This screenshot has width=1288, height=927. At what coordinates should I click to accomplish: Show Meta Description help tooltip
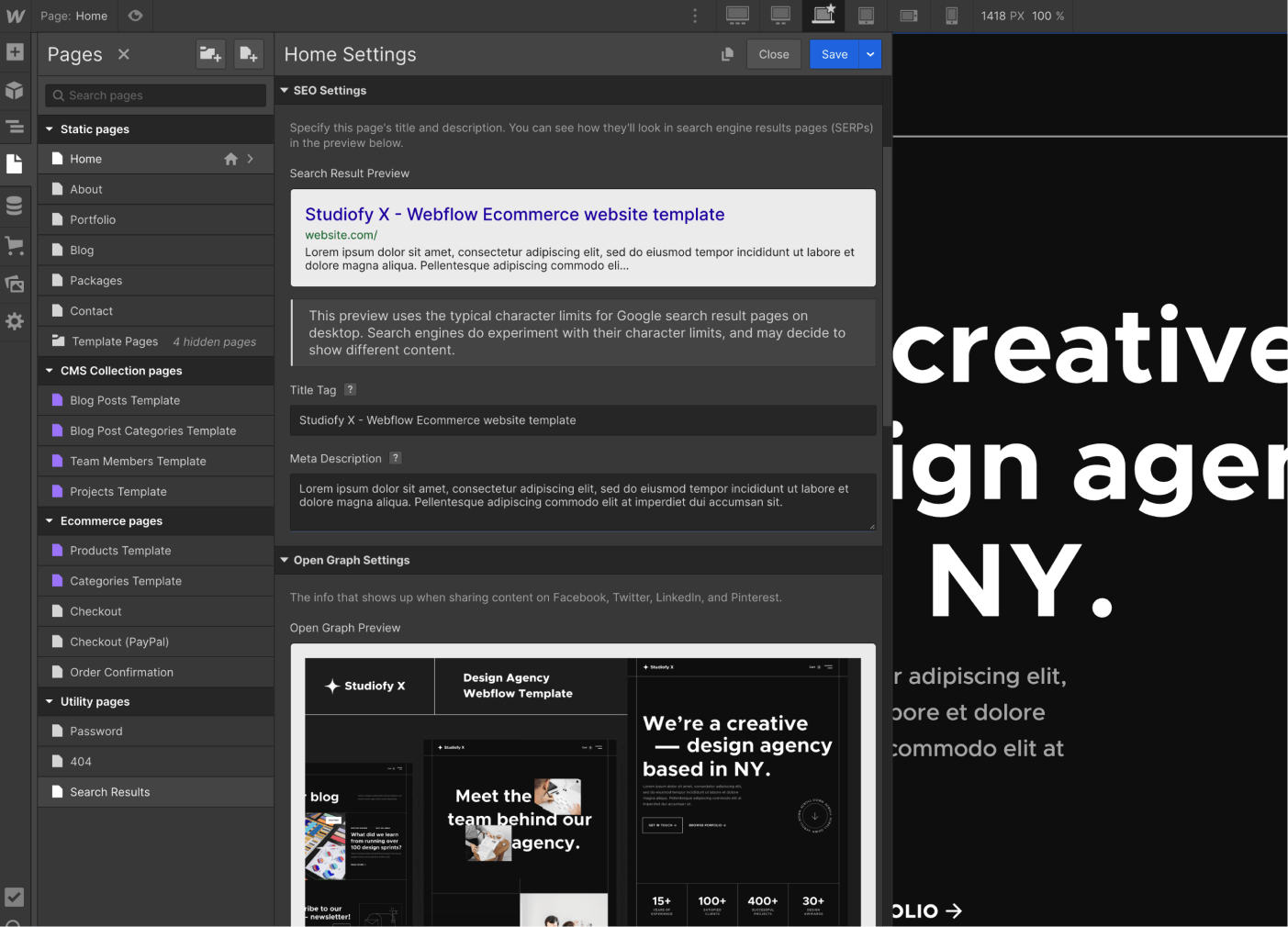[x=396, y=458]
